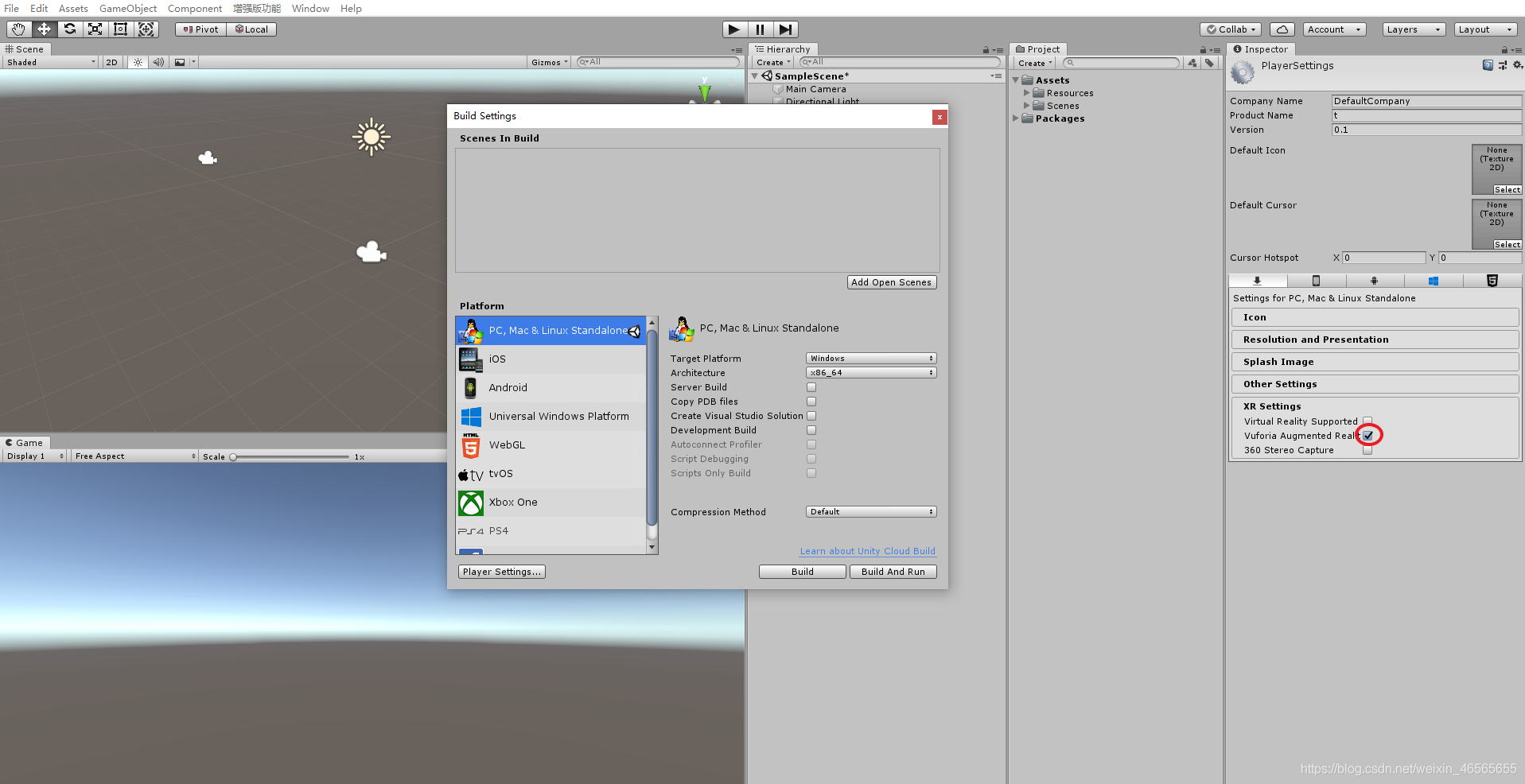Viewport: 1525px width, 784px height.
Task: Click the Step frame button
Action: point(785,29)
